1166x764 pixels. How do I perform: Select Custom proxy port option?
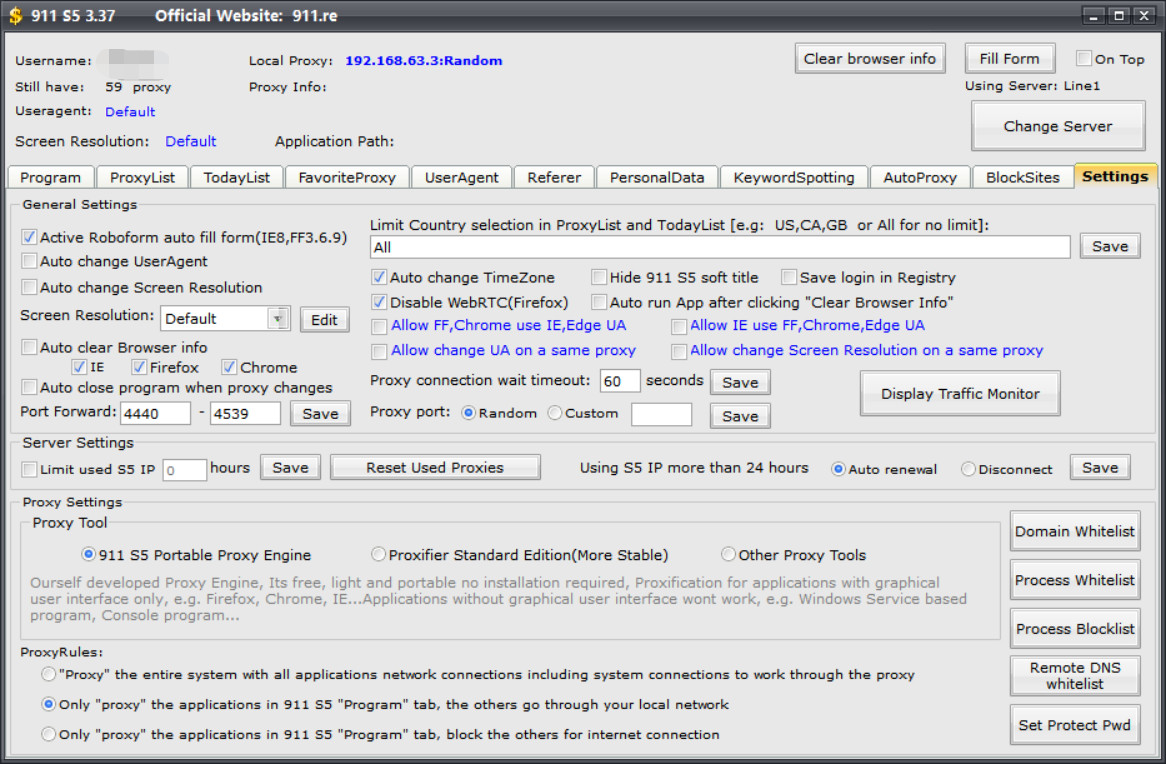pyautogui.click(x=555, y=413)
